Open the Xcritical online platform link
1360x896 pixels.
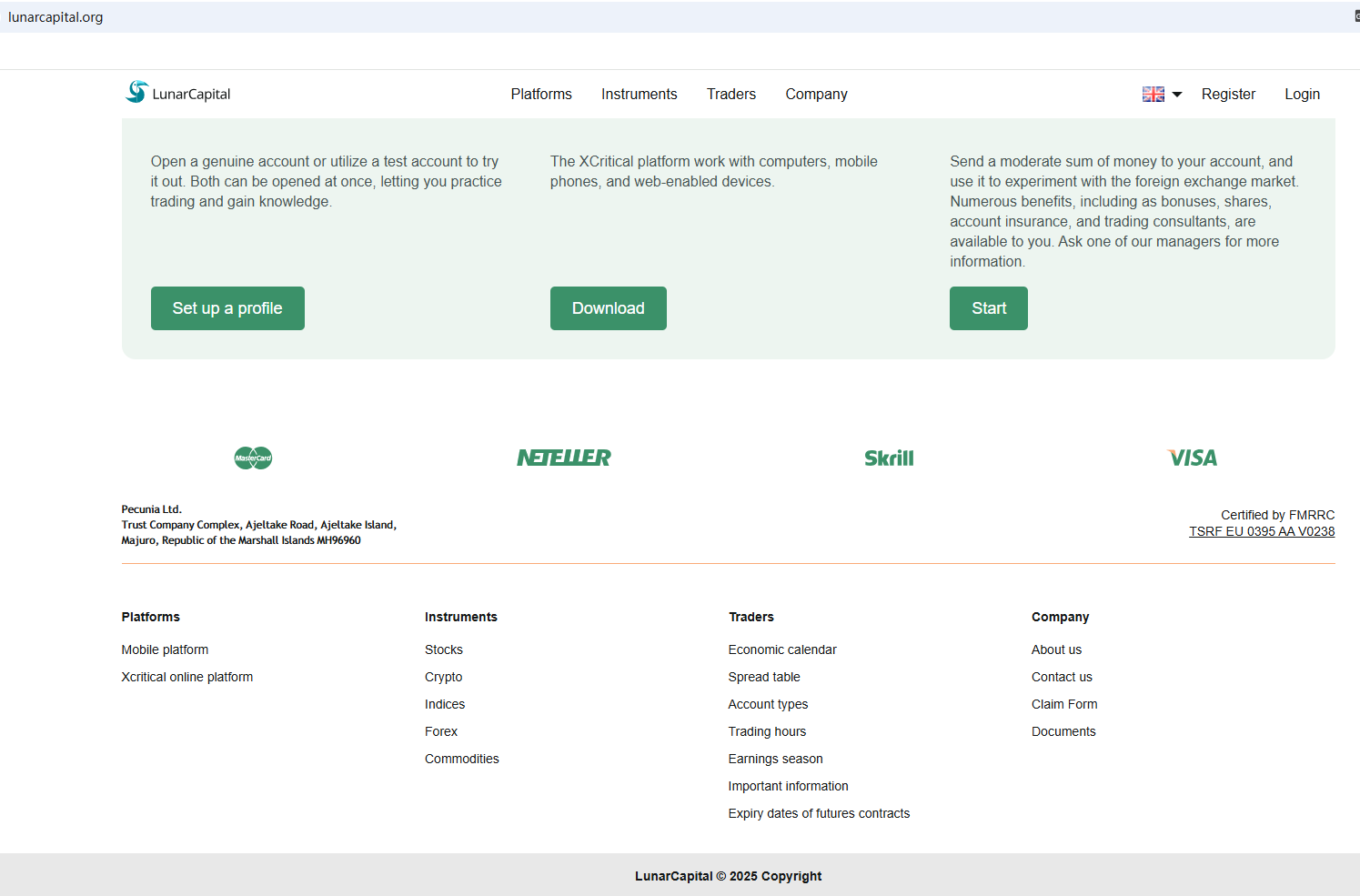[x=187, y=677]
